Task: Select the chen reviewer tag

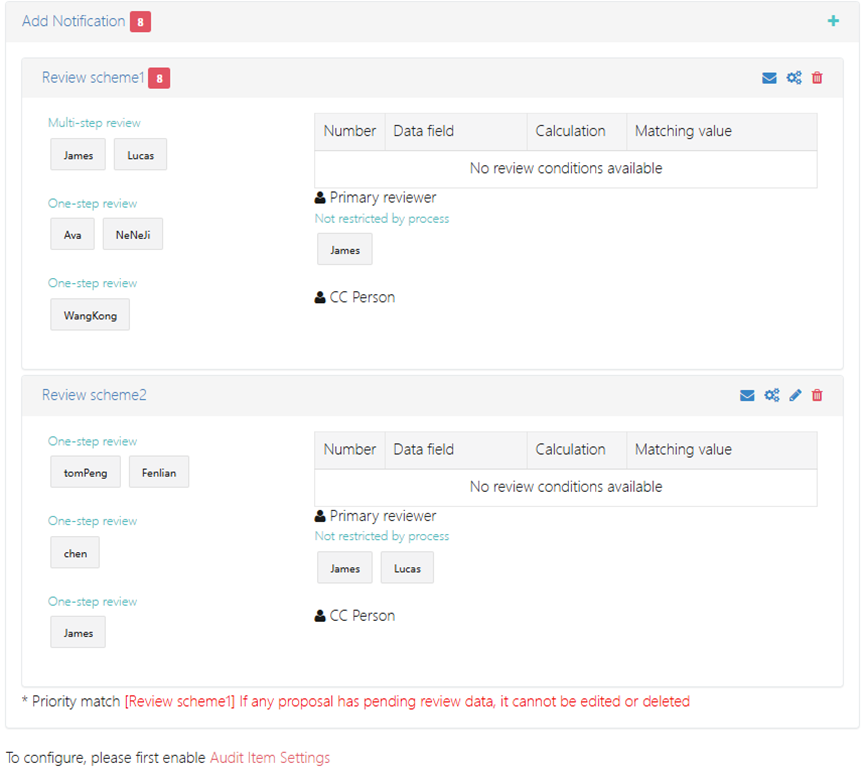Action: point(75,553)
